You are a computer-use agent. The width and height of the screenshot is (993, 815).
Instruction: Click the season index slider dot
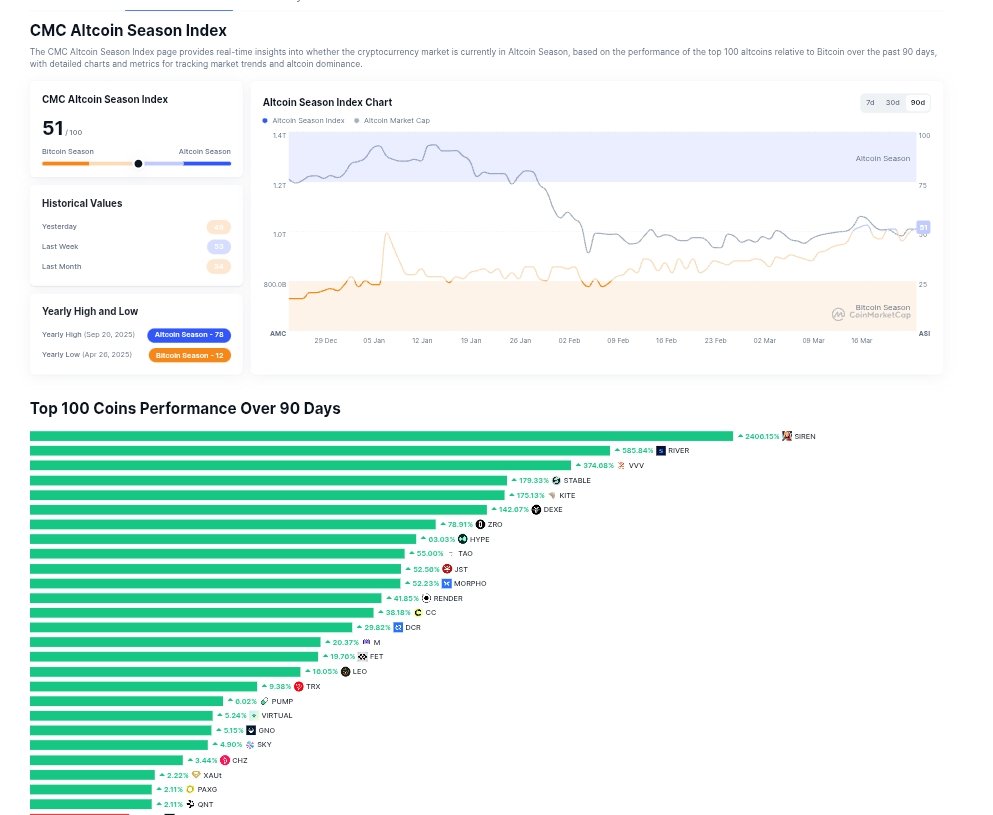click(138, 163)
